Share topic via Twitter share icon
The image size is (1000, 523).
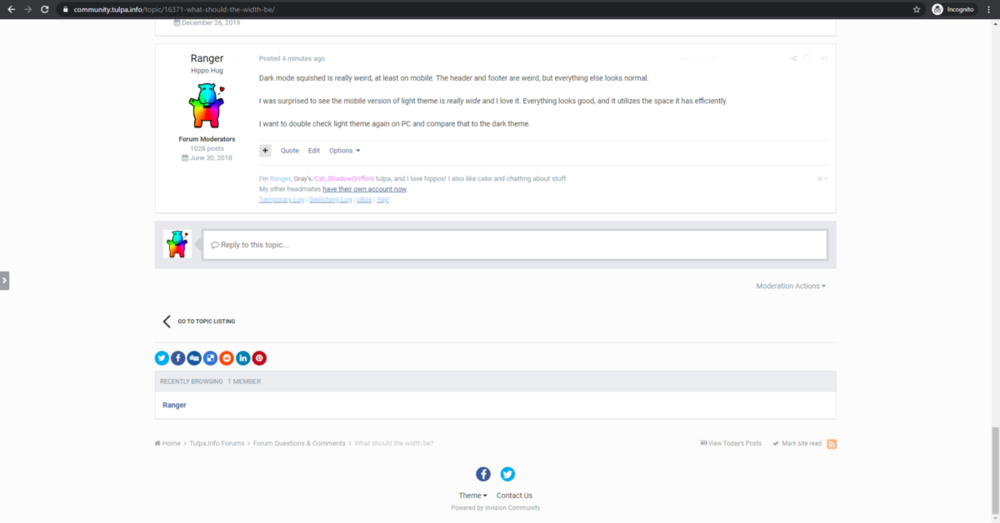(162, 358)
